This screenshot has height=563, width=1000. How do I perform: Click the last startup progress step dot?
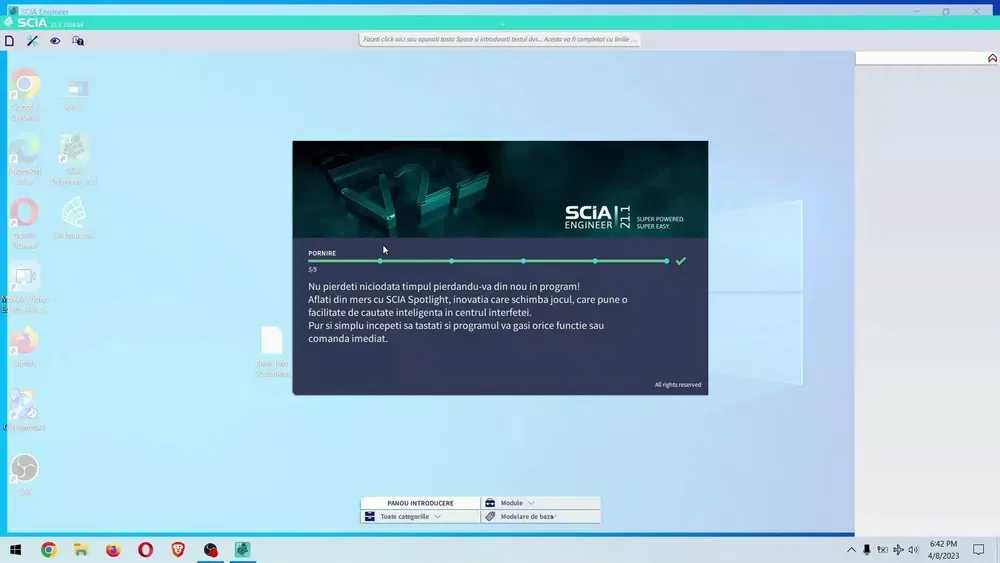pyautogui.click(x=666, y=261)
